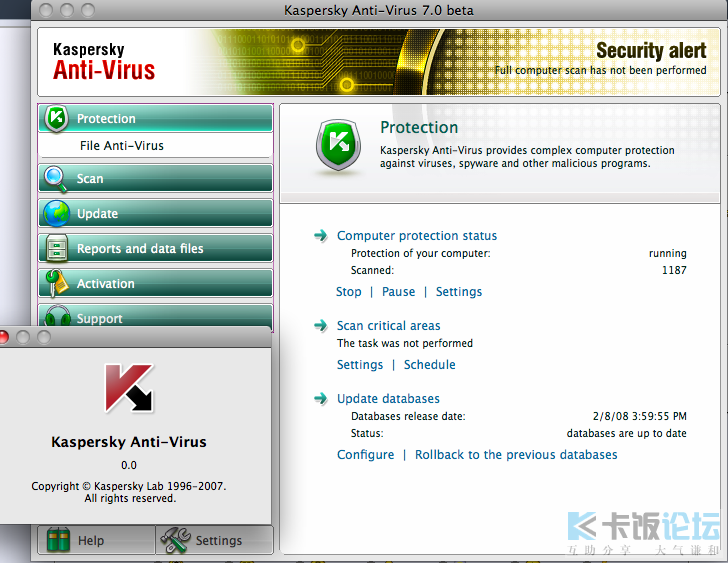Open Reports and data files section
The height and width of the screenshot is (563, 728).
[156, 248]
